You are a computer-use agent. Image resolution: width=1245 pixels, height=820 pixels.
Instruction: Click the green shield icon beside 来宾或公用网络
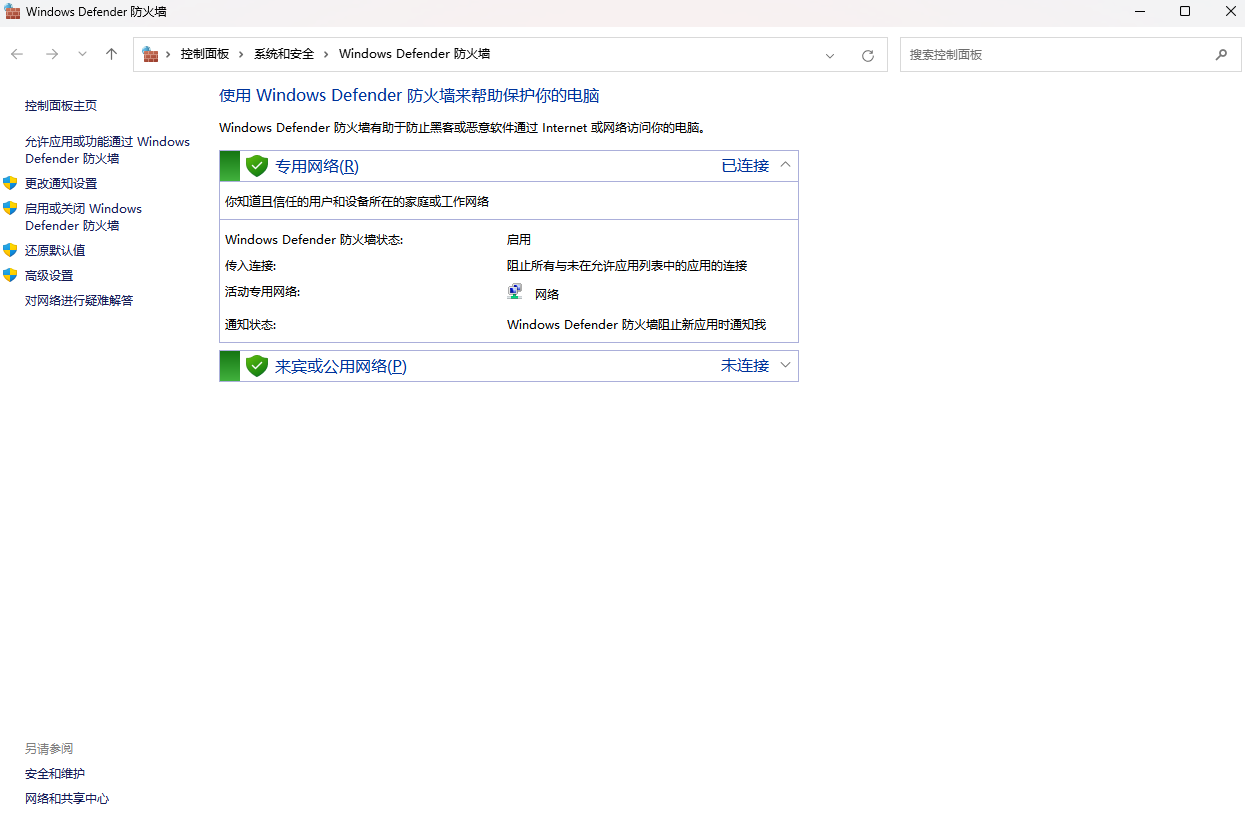(257, 366)
